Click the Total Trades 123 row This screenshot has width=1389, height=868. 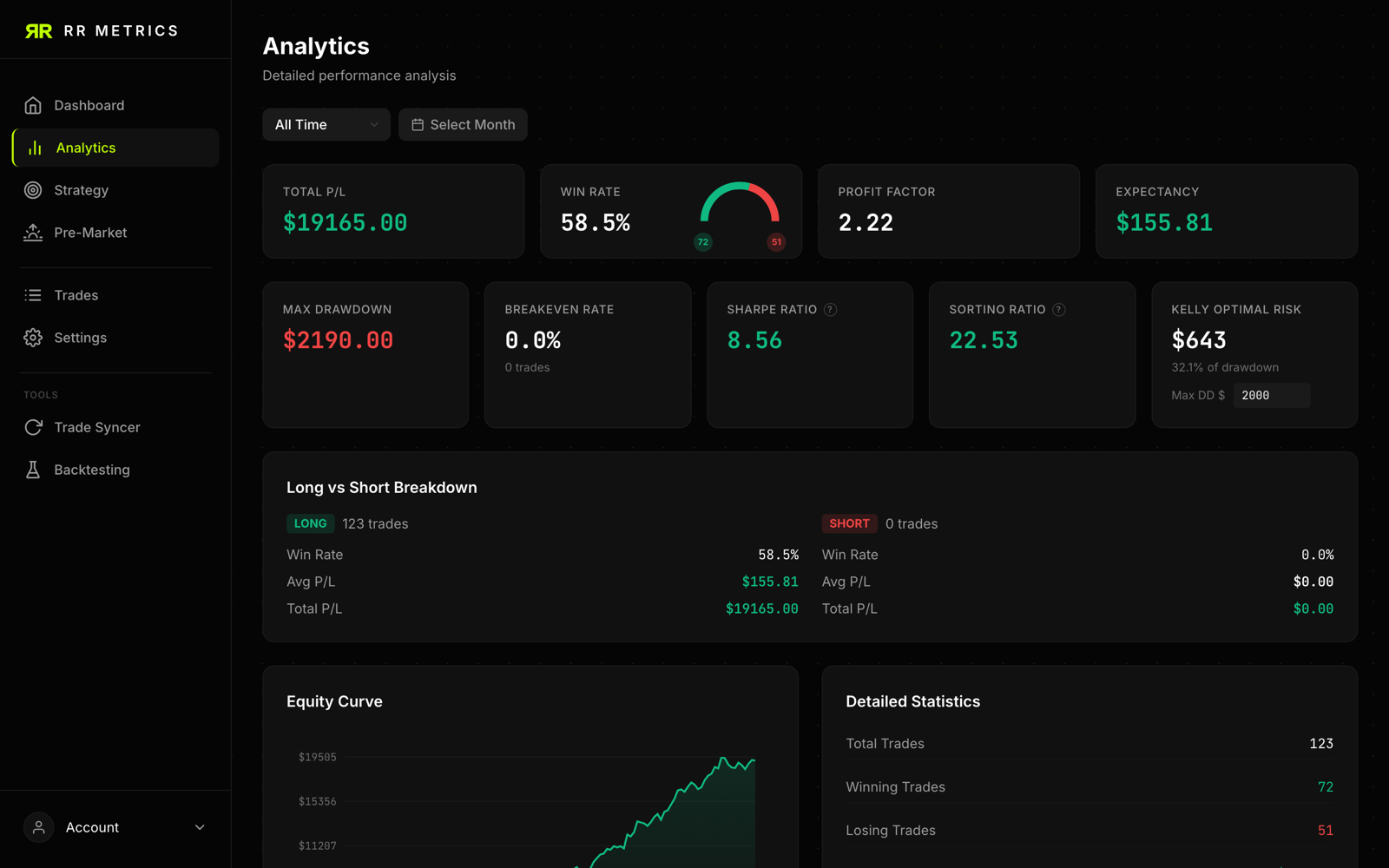click(1089, 743)
